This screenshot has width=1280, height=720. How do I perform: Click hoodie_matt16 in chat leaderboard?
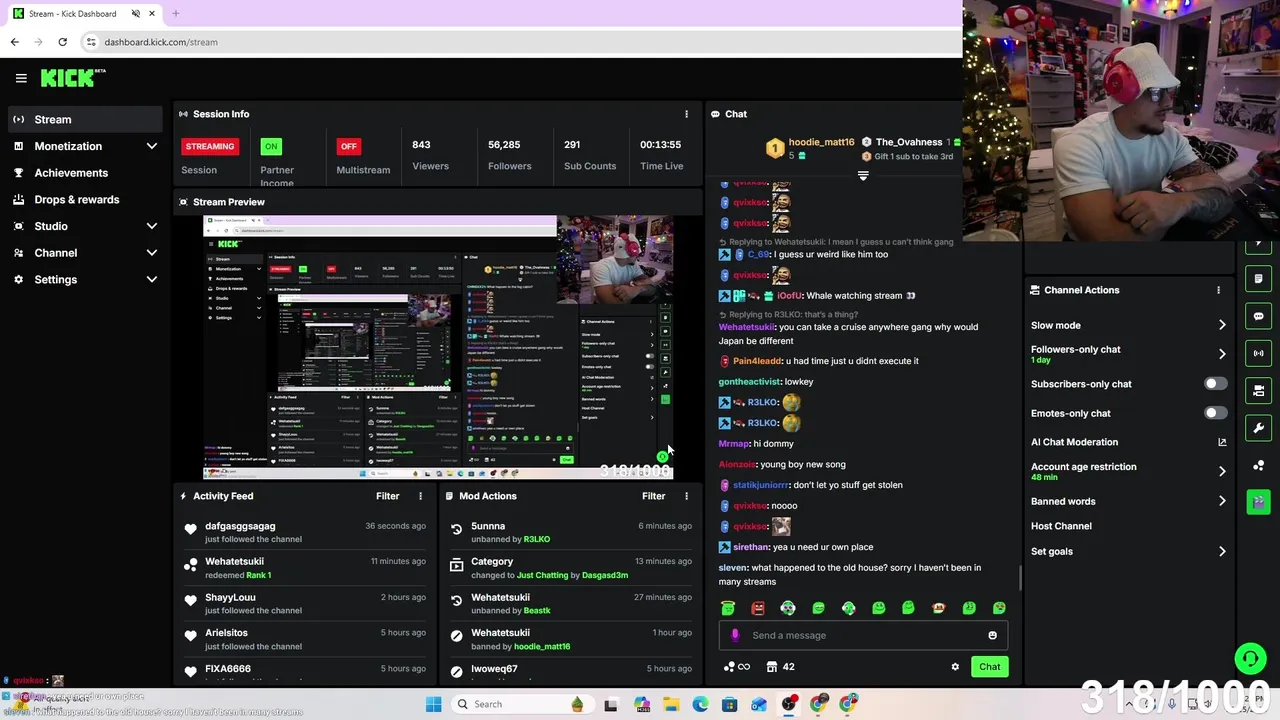point(821,142)
